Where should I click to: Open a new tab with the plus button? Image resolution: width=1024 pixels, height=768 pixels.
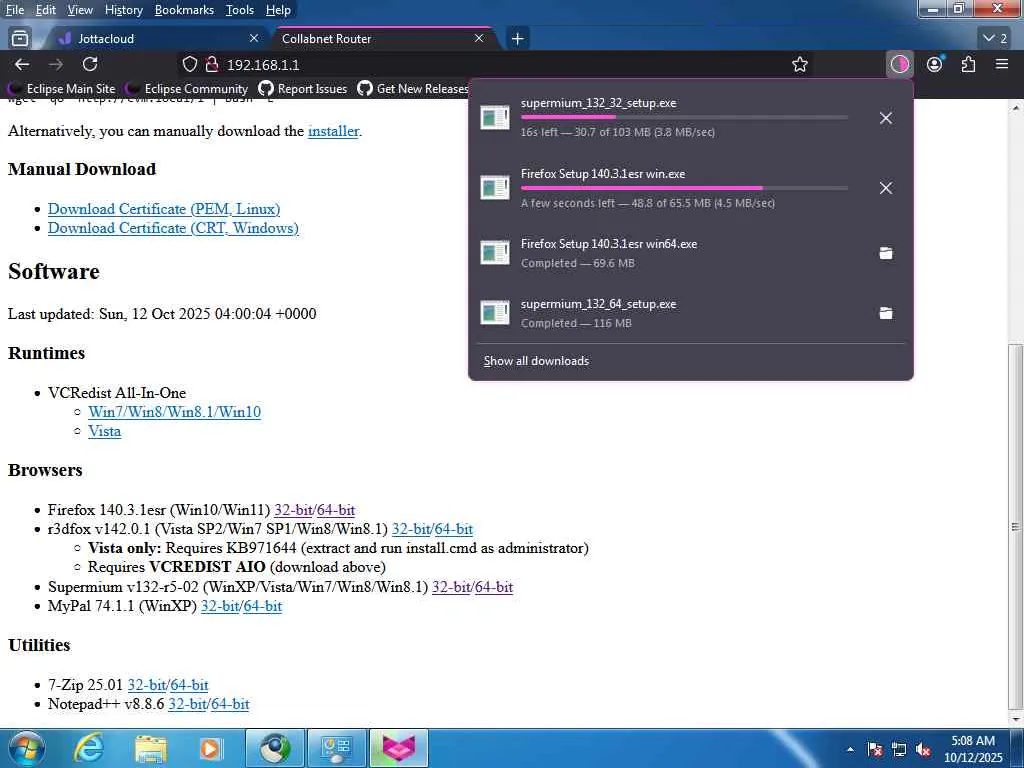pyautogui.click(x=517, y=39)
